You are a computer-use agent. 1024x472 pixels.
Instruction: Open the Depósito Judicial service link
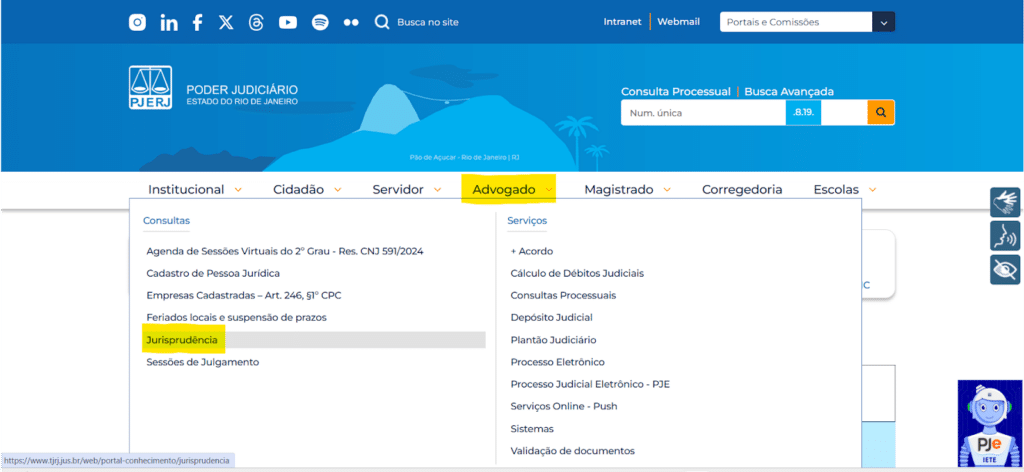(551, 317)
